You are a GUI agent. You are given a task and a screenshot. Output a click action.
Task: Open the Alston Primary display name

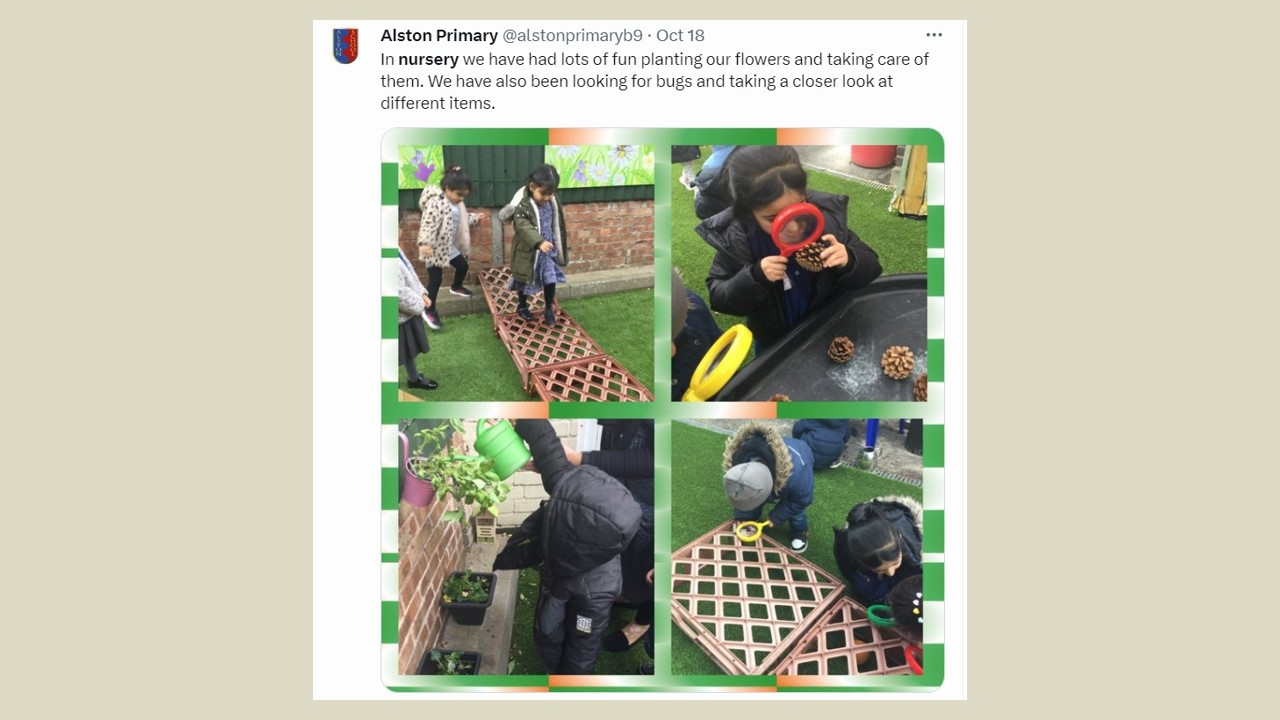coord(439,35)
